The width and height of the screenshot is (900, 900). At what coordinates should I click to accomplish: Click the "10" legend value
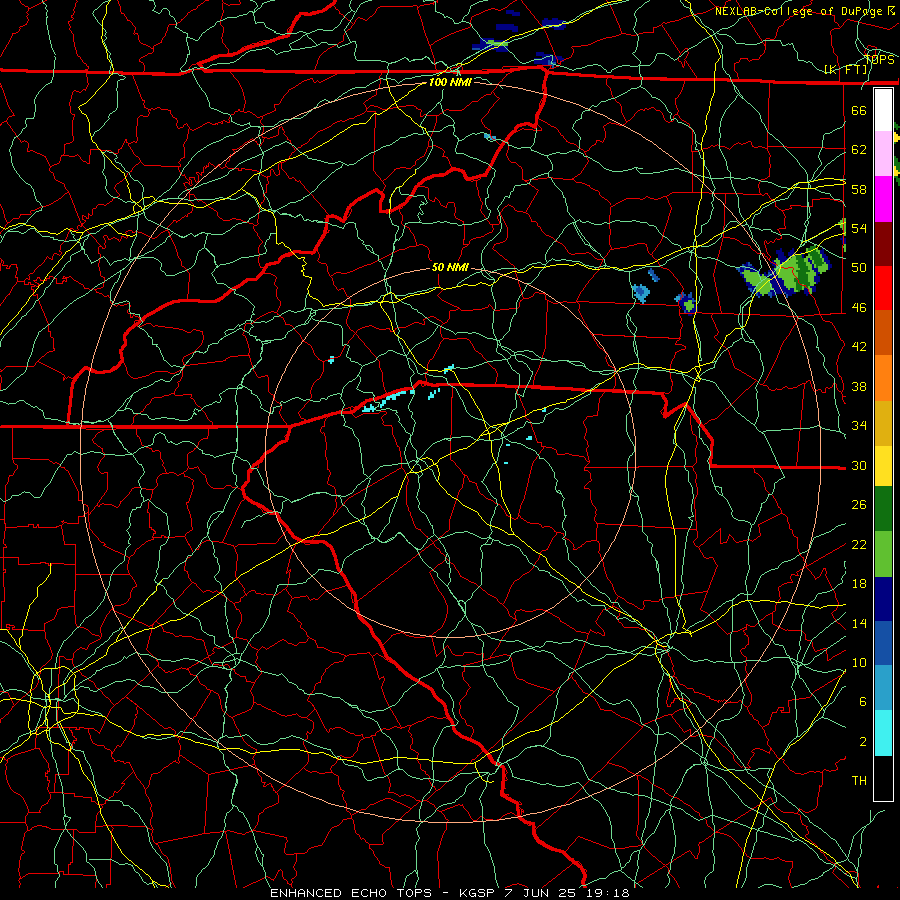(859, 663)
